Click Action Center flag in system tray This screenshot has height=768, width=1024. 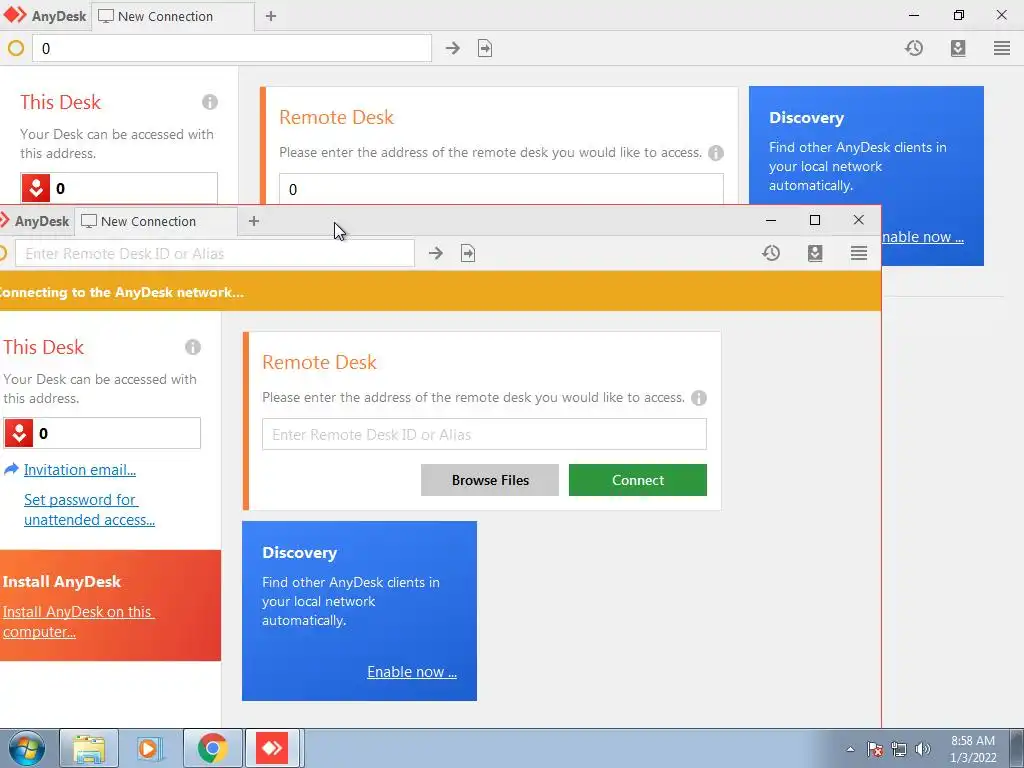pos(875,750)
